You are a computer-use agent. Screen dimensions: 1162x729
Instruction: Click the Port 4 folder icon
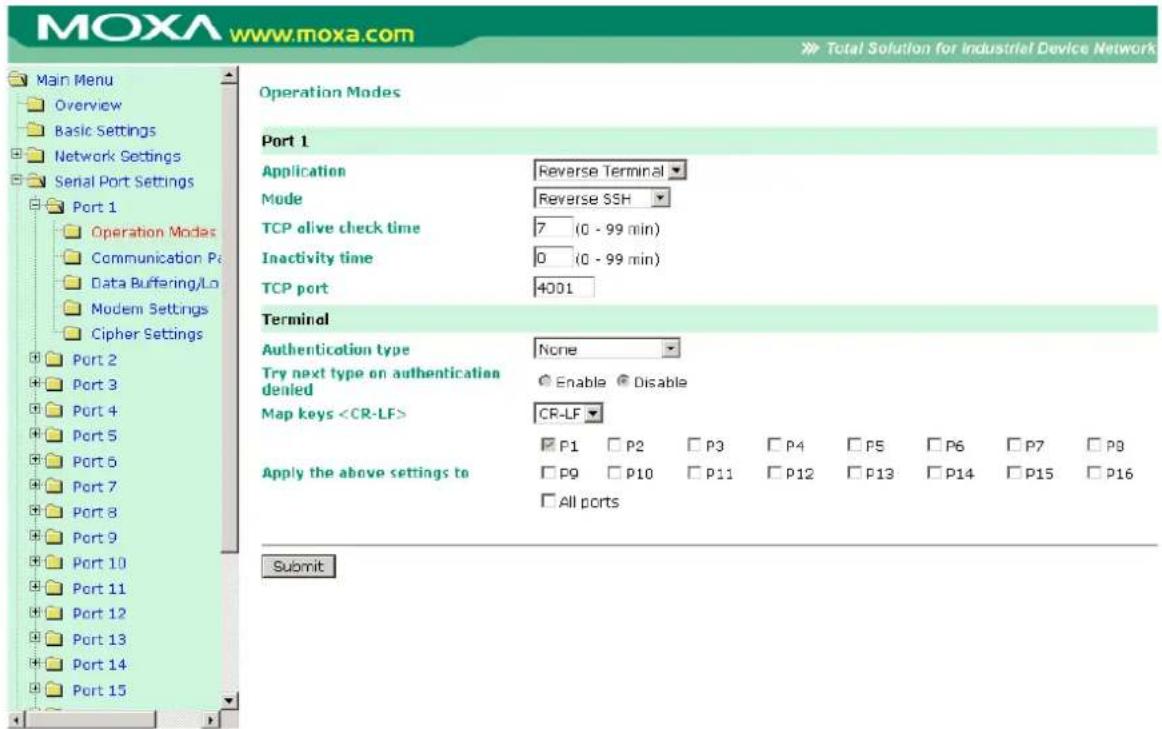(54, 410)
